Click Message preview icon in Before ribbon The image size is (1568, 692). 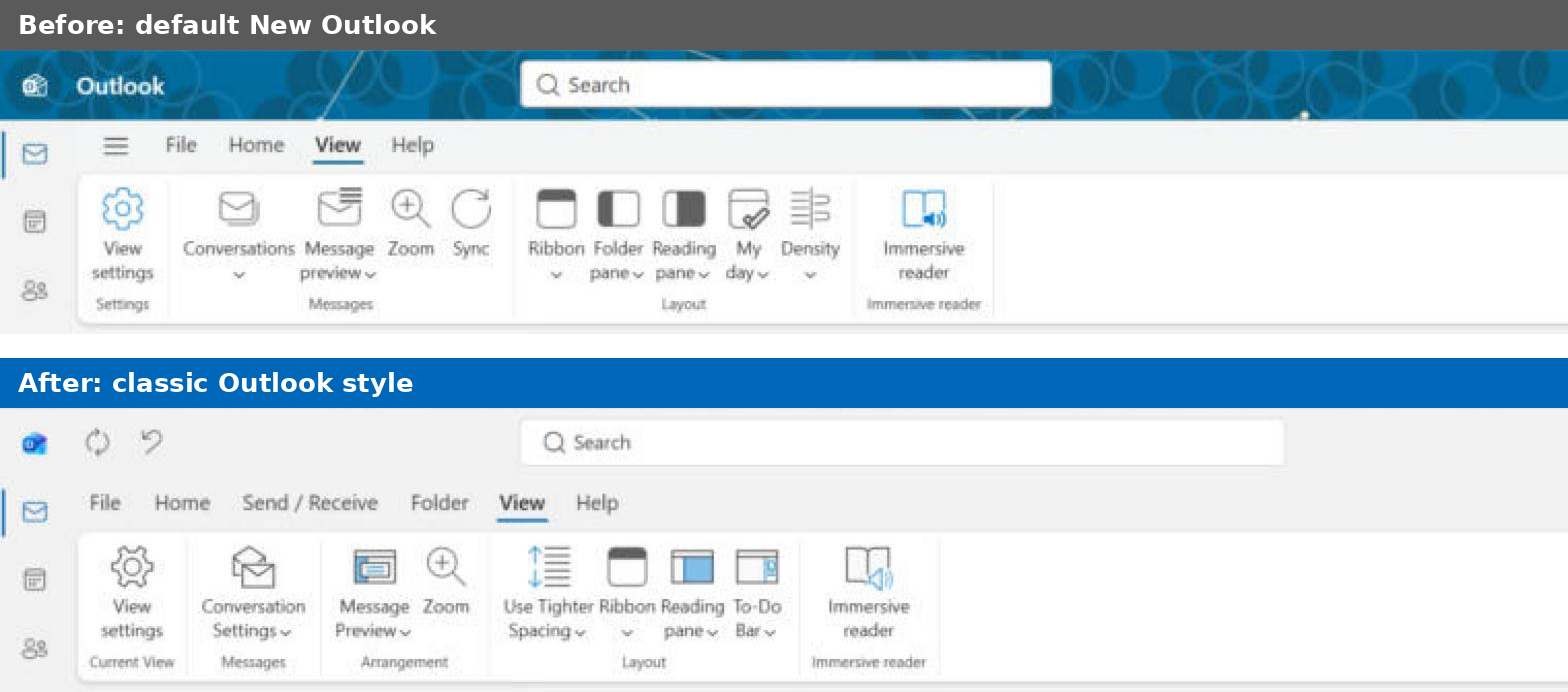pyautogui.click(x=340, y=208)
